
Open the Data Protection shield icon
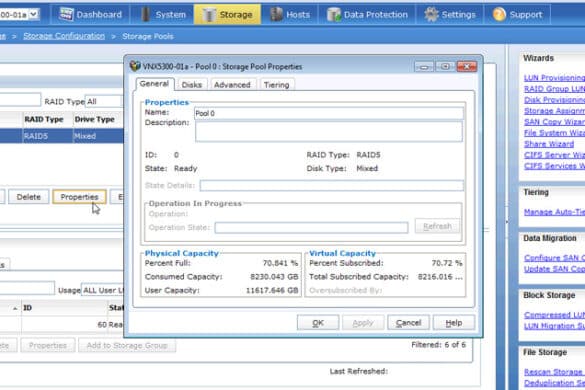[x=334, y=15]
